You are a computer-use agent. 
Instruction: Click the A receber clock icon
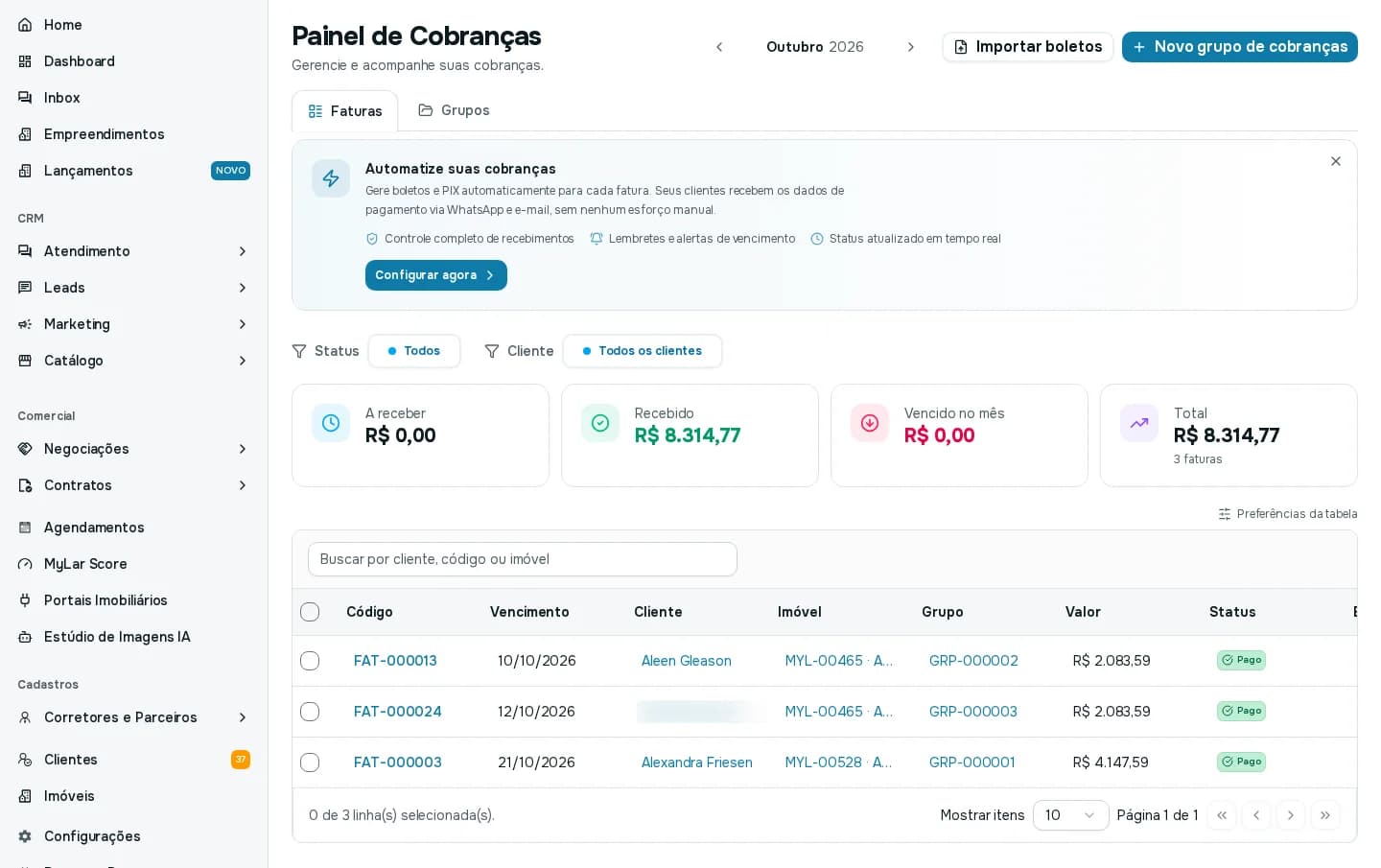click(x=331, y=423)
